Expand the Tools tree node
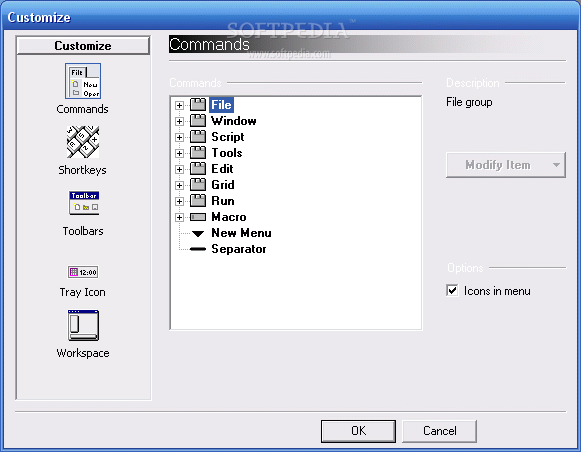This screenshot has width=581, height=452. click(179, 153)
